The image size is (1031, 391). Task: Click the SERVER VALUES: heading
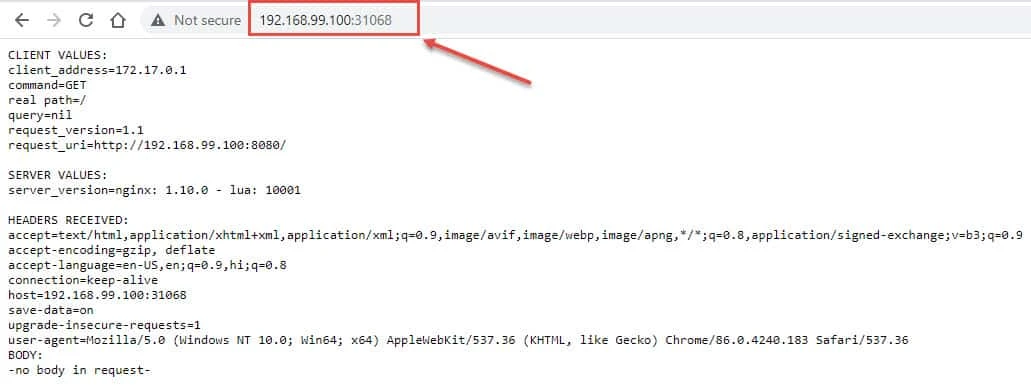pyautogui.click(x=57, y=175)
